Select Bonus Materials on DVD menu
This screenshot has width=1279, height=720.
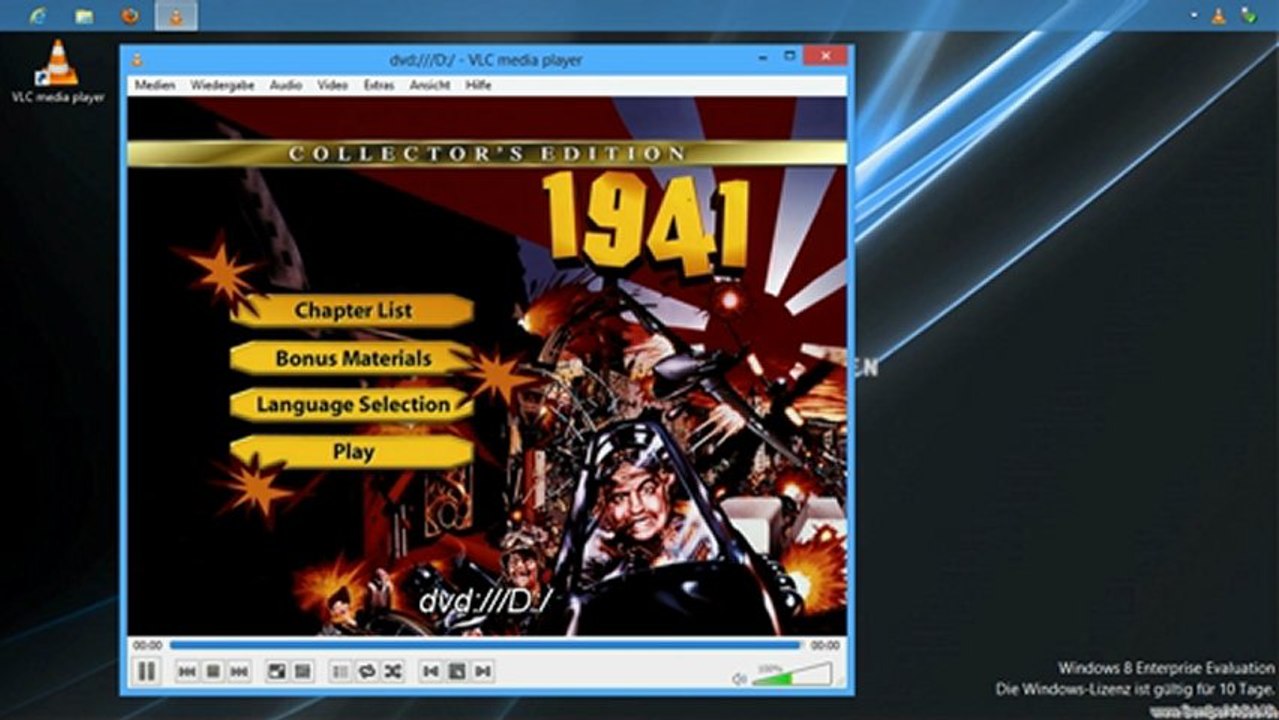[x=353, y=357]
